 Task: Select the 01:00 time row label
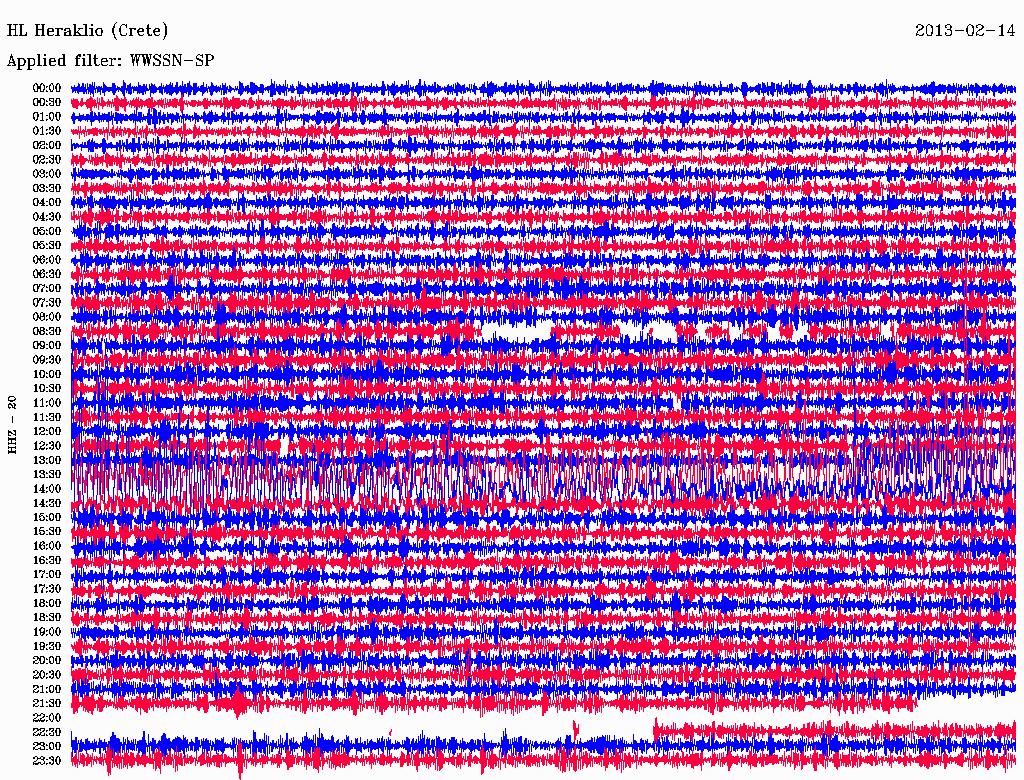tap(47, 116)
